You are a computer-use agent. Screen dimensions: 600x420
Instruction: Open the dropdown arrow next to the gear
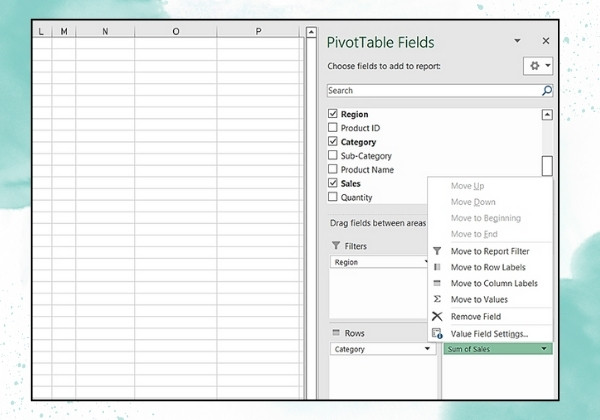pyautogui.click(x=548, y=65)
